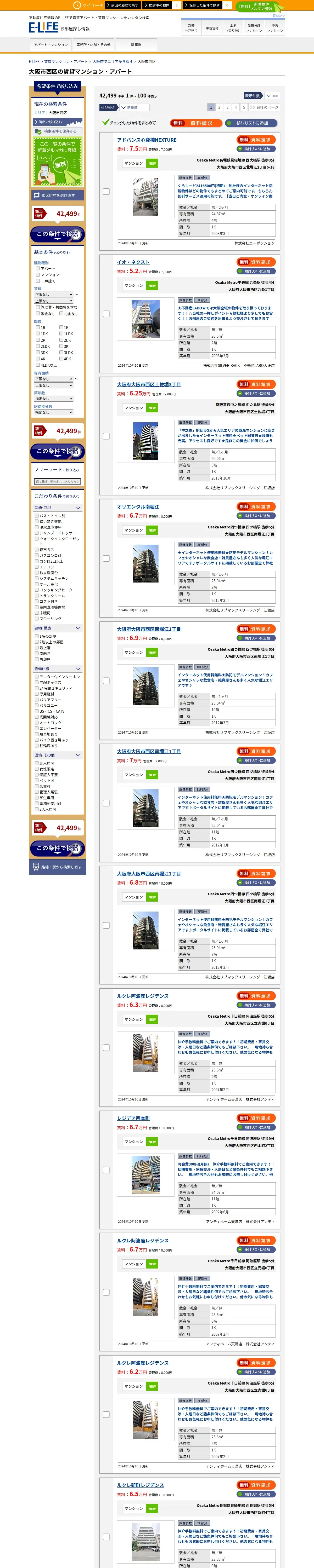Image resolution: width=314 pixels, height=1568 pixels.
Task: Open the 事務所・店舗・その他 tab
Action: 93,44
